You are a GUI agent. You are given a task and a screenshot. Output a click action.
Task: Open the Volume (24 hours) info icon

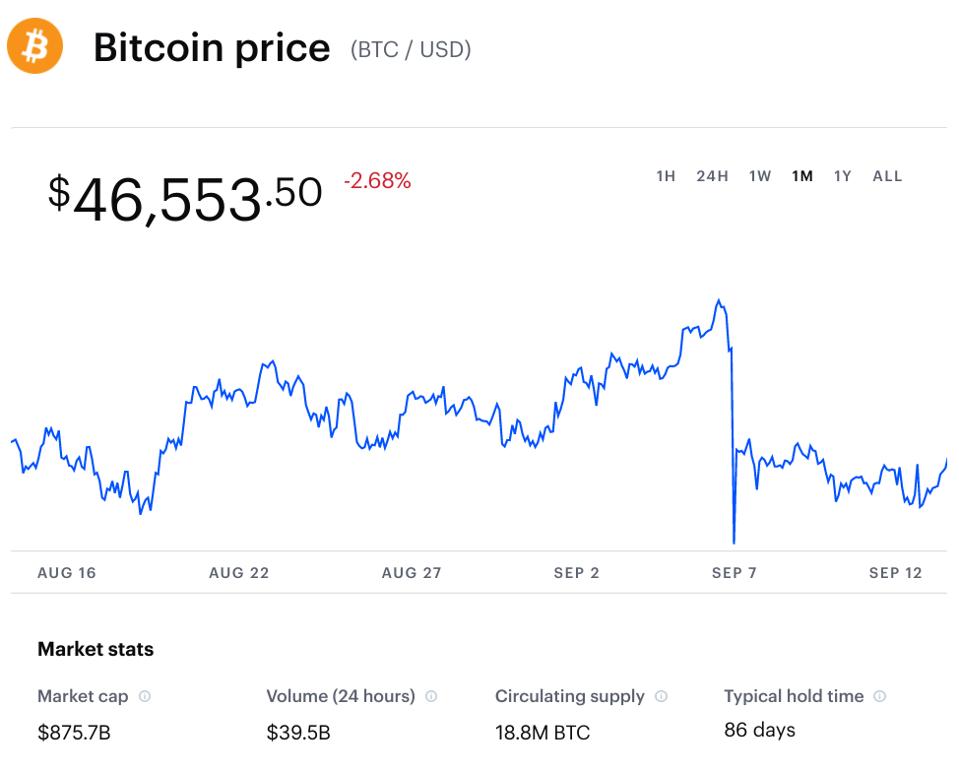pyautogui.click(x=431, y=696)
